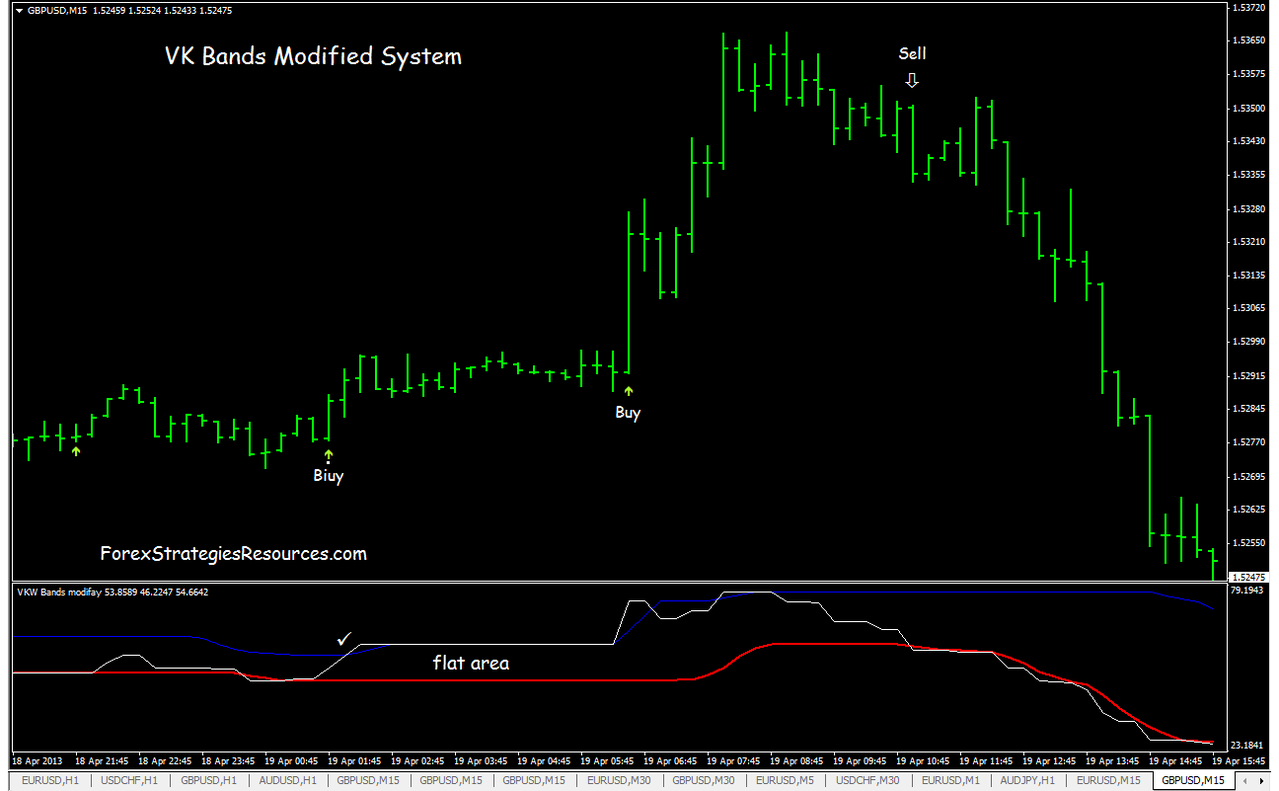Open the USDCHF,H1 chart tab
1279x791 pixels.
coord(127,780)
